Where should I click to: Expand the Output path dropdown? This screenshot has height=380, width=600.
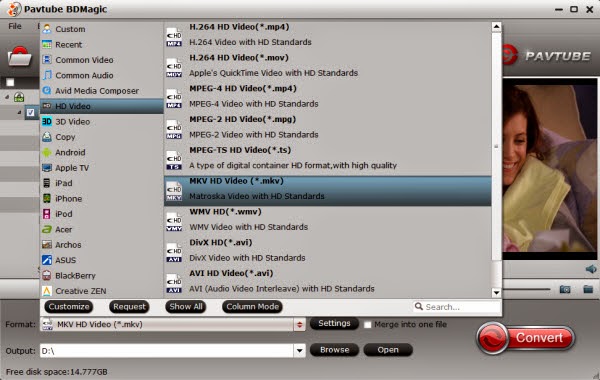tap(300, 351)
